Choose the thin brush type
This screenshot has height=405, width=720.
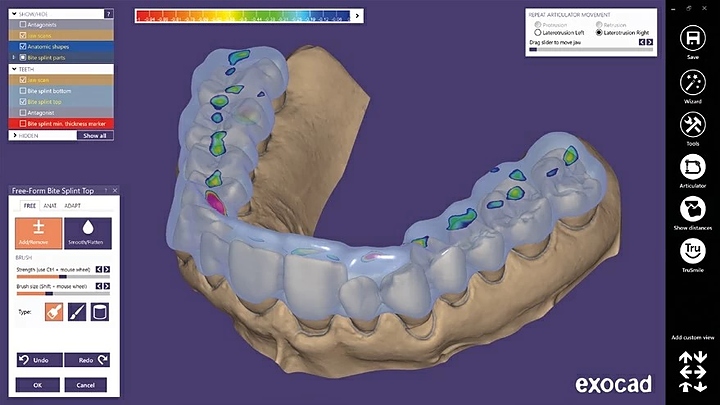click(77, 312)
